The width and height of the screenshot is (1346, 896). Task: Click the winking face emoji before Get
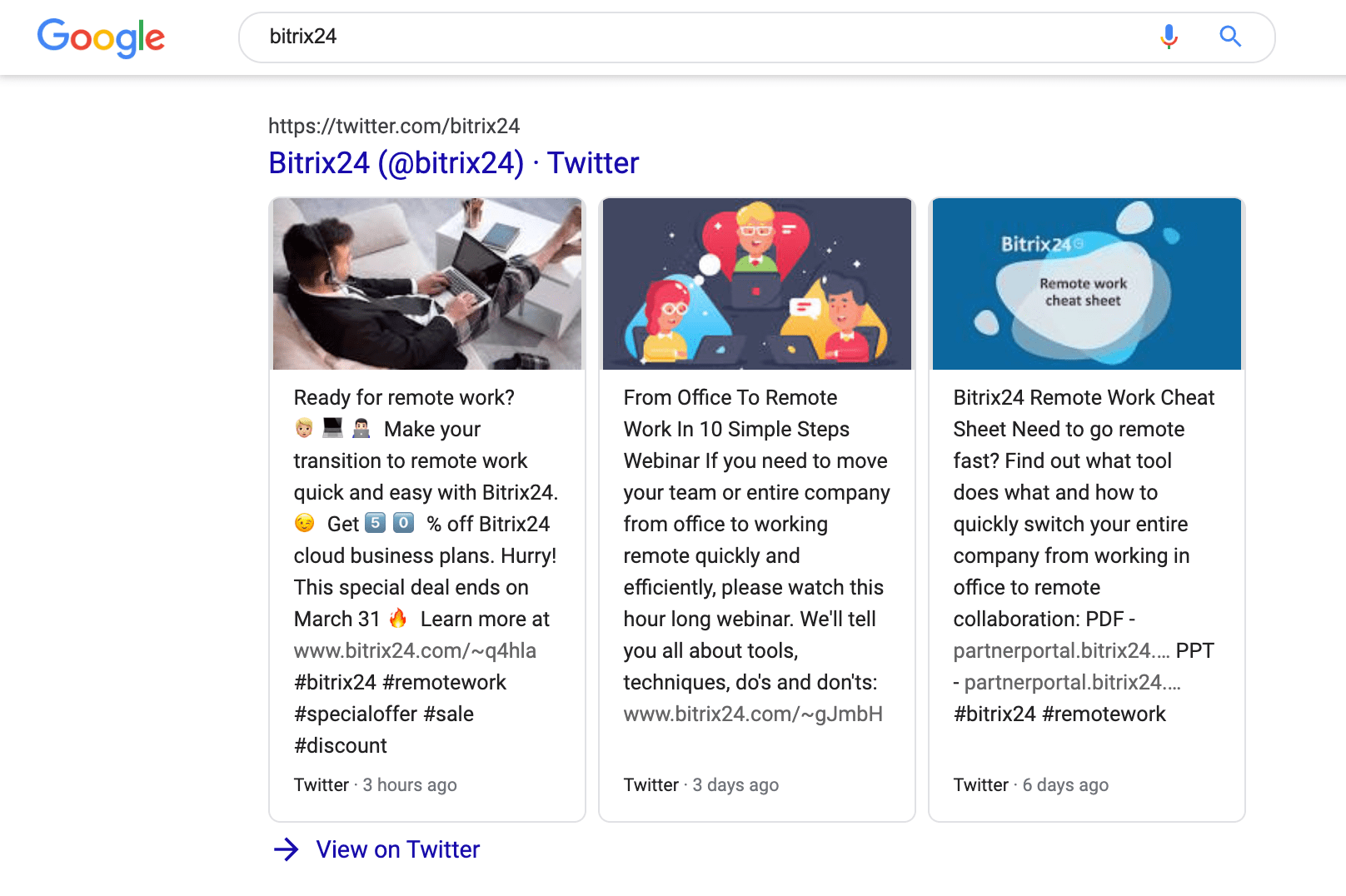[x=305, y=523]
